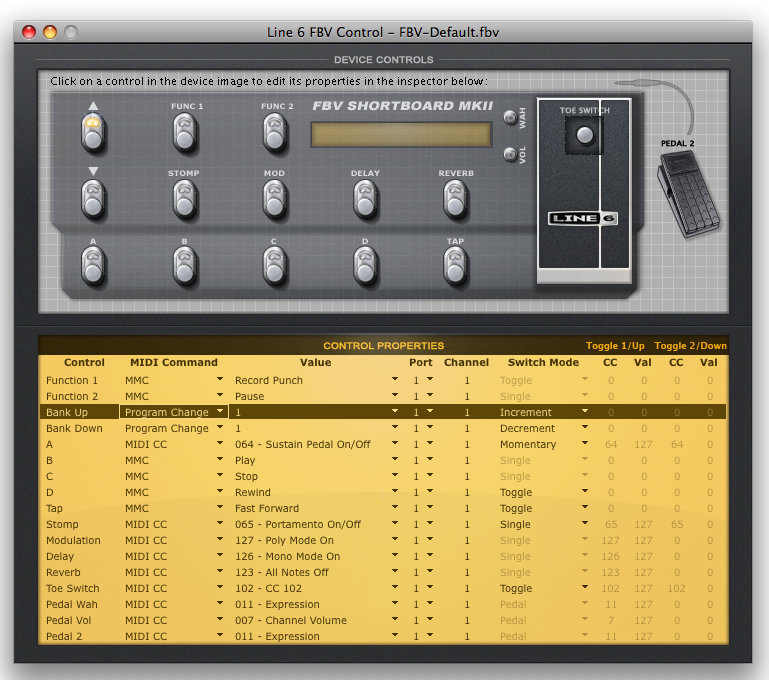Open Switch Mode dropdown for Toe Switch row
This screenshot has width=769, height=680.
pyautogui.click(x=585, y=587)
